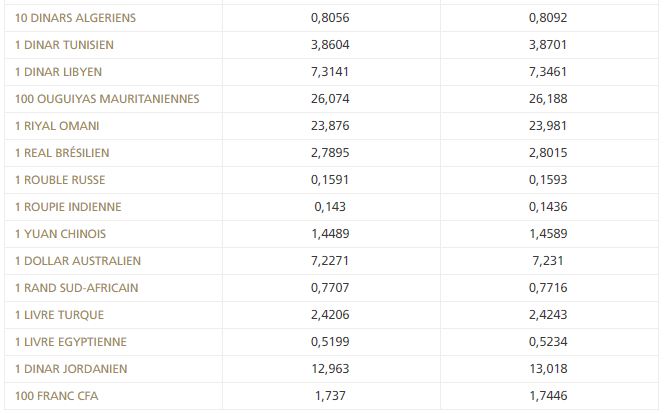Select the 1 Livre Turque row label

click(59, 315)
